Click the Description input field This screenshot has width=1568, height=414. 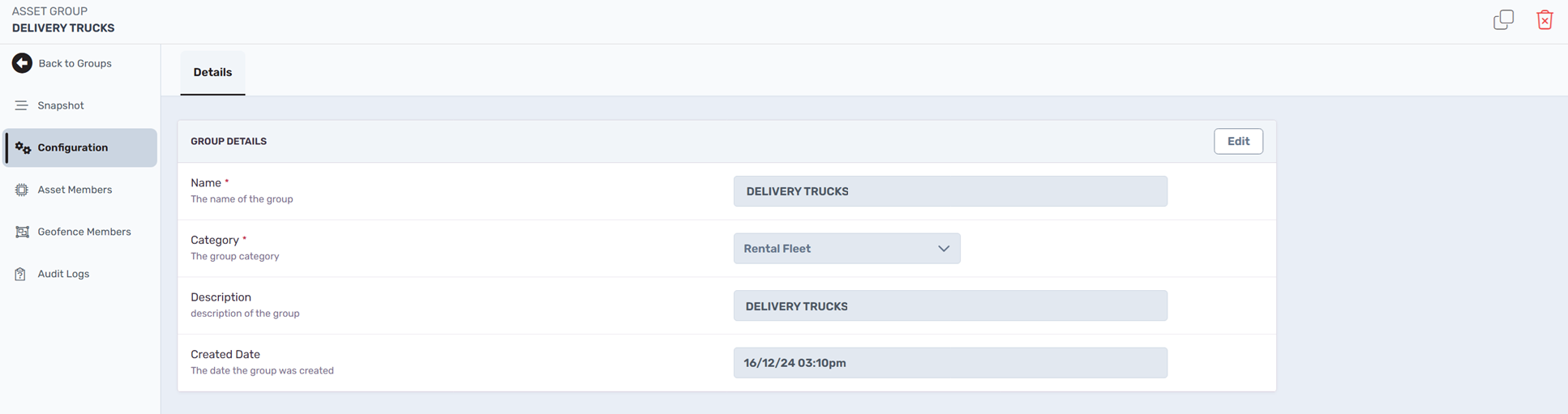(x=950, y=306)
